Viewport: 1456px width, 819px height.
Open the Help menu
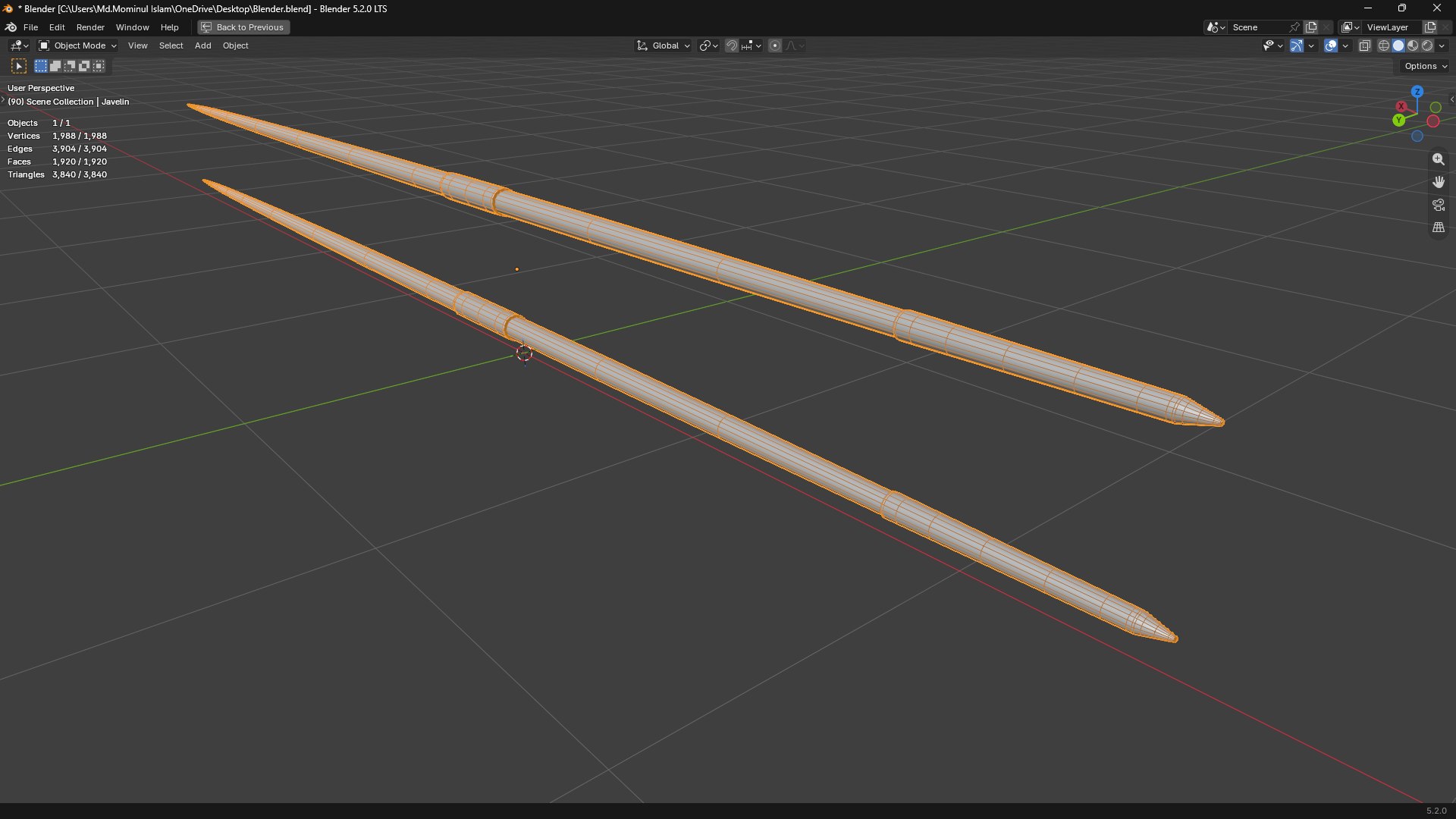coord(169,27)
